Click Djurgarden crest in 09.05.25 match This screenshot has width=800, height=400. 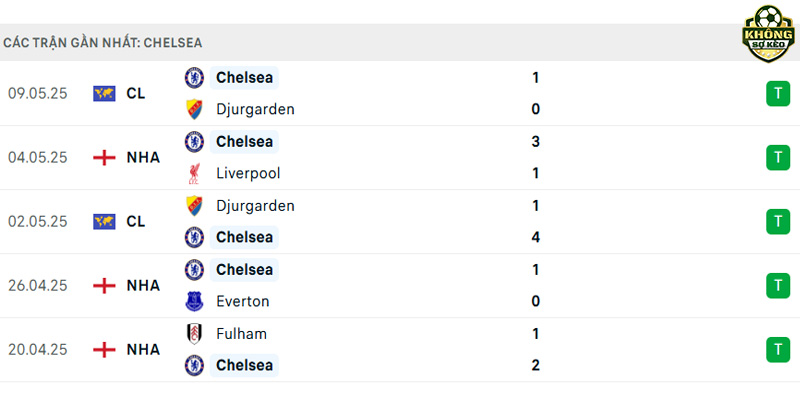point(194,109)
